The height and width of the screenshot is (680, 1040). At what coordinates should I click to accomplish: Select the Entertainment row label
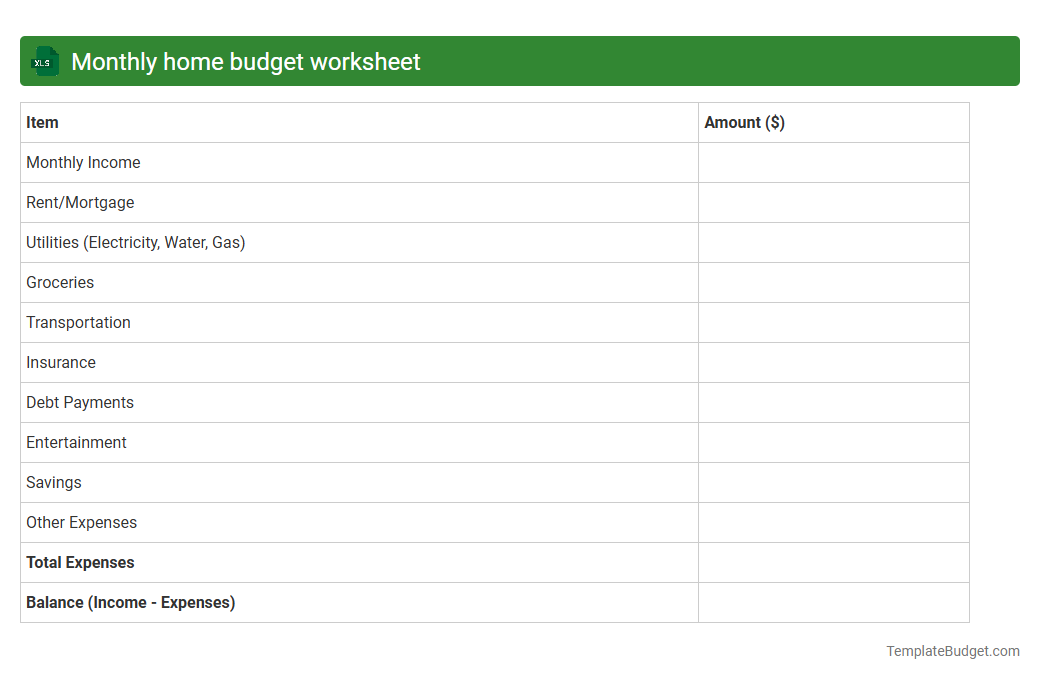[76, 442]
